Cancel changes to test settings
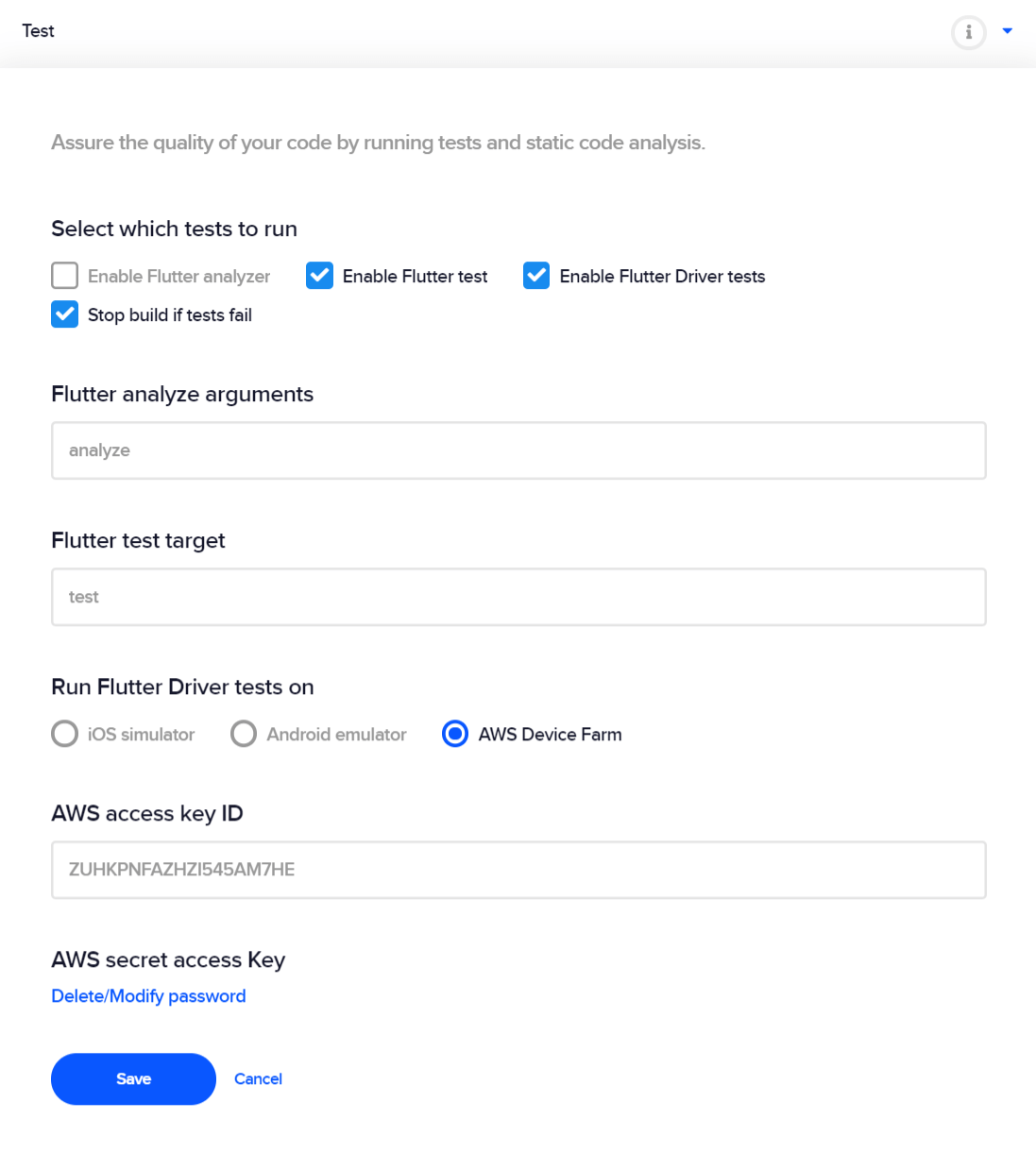 click(258, 1078)
